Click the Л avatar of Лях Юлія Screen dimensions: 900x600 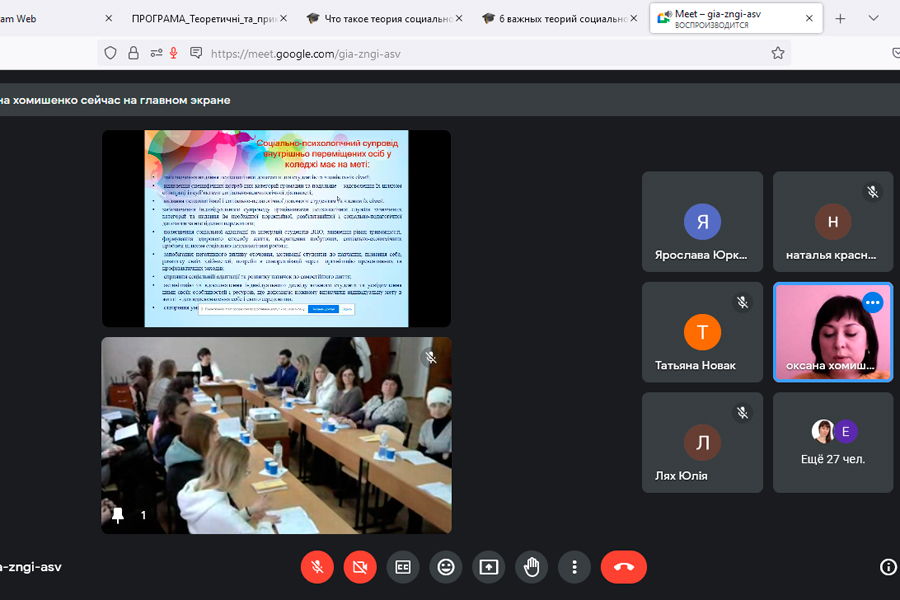(x=703, y=443)
